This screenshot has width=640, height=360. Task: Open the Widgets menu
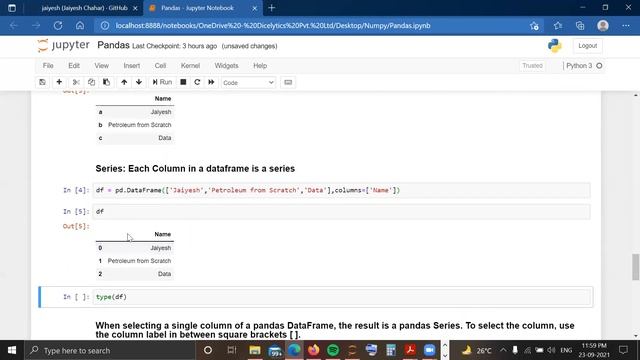[x=226, y=66]
